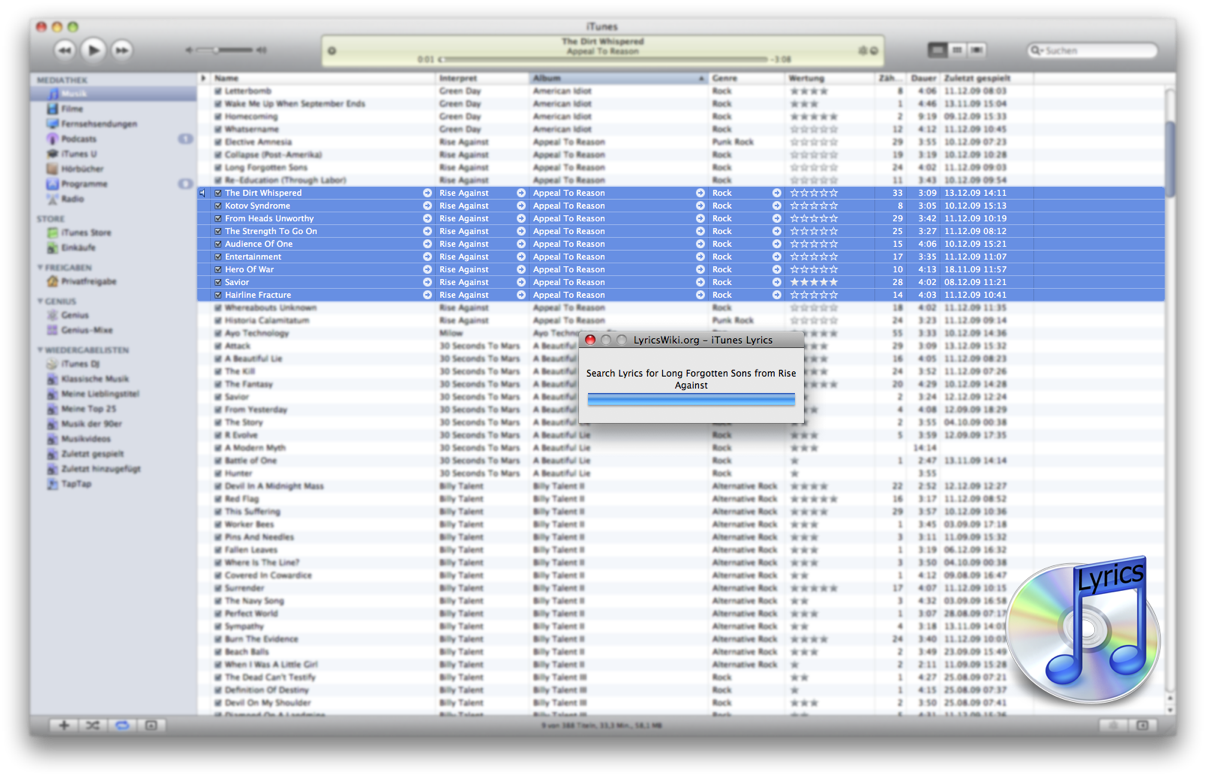Select the song Devil In A Midnight Mass
Image resolution: width=1206 pixels, height=777 pixels.
point(274,486)
